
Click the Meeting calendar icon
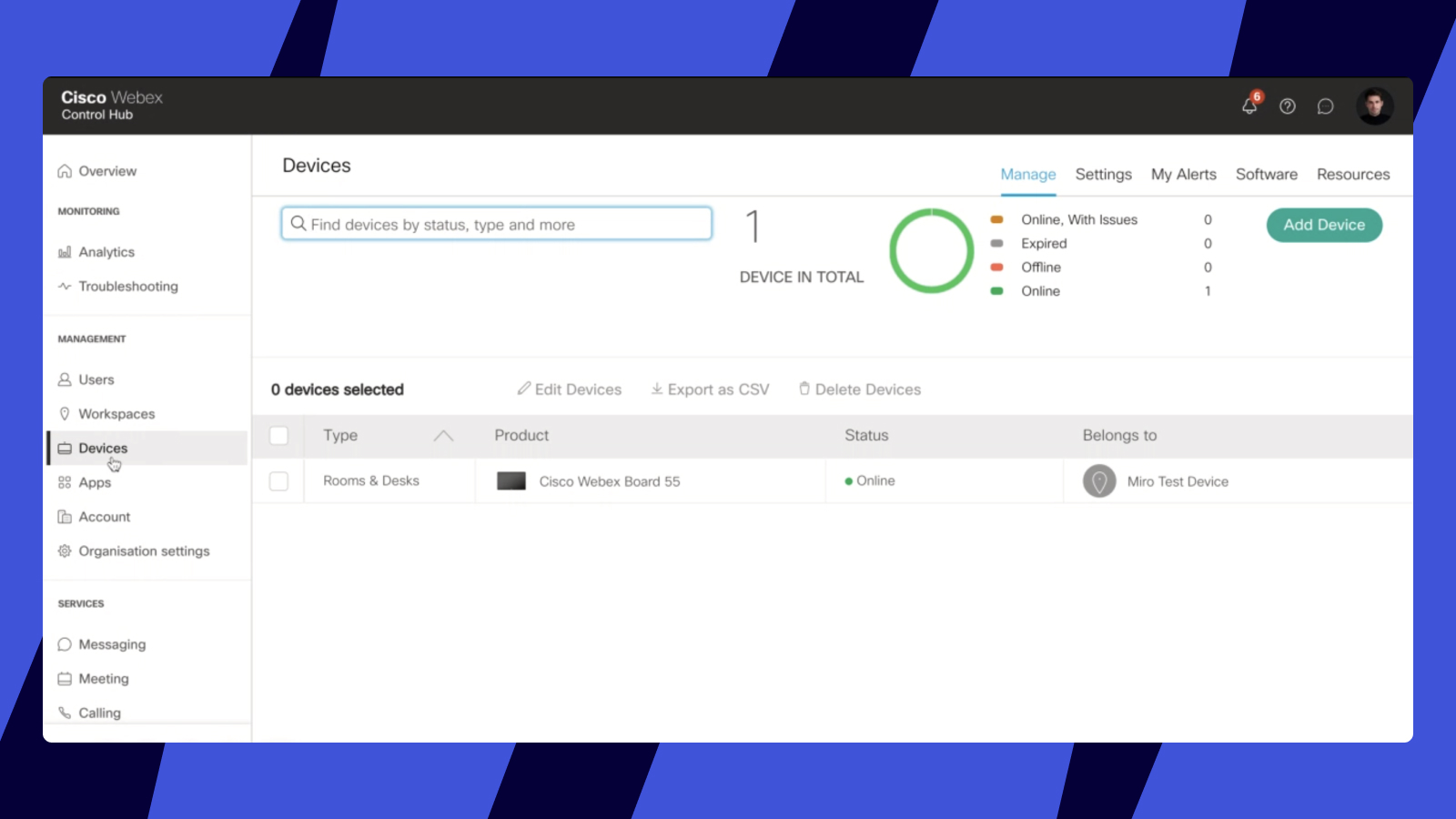tap(65, 679)
